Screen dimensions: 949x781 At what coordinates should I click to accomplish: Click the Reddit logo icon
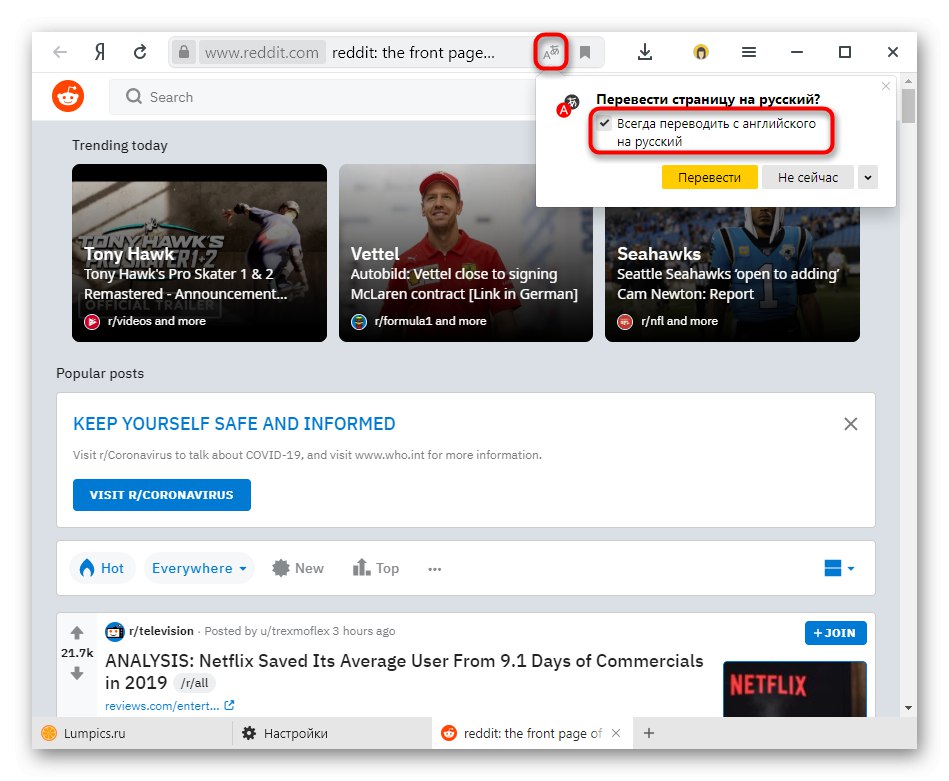click(68, 96)
